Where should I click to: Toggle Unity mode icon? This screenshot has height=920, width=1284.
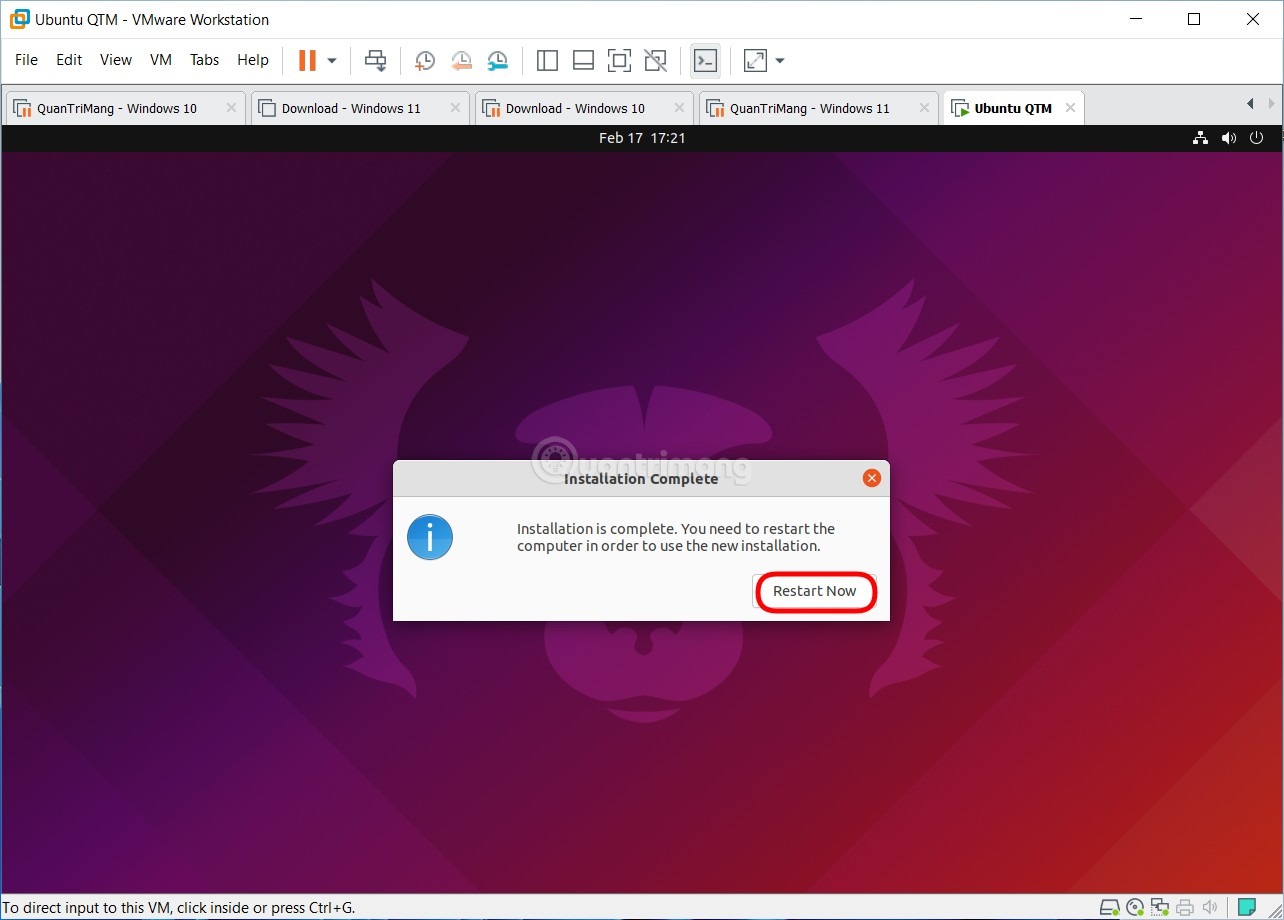(x=655, y=61)
